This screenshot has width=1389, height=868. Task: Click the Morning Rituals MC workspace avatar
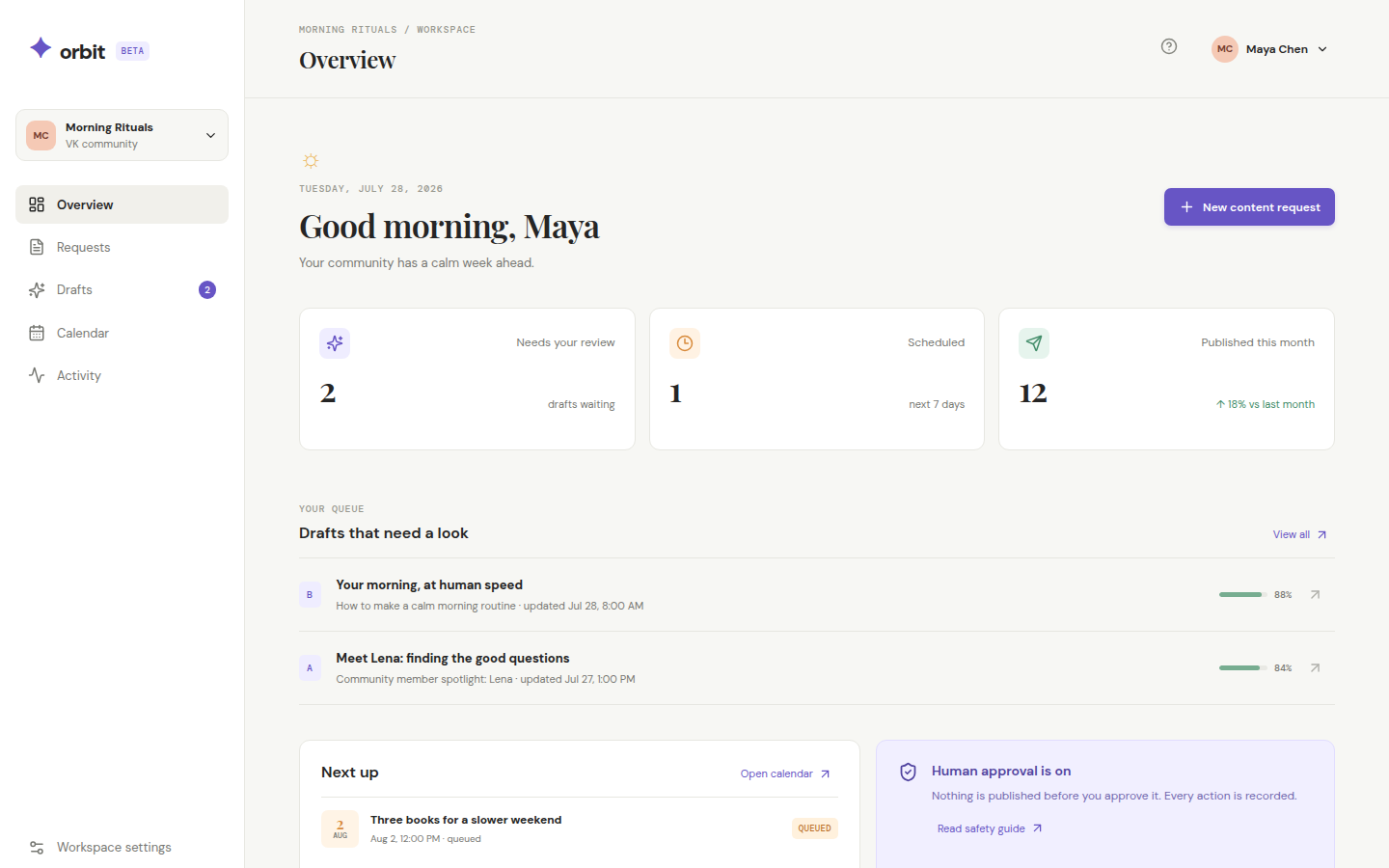point(41,135)
